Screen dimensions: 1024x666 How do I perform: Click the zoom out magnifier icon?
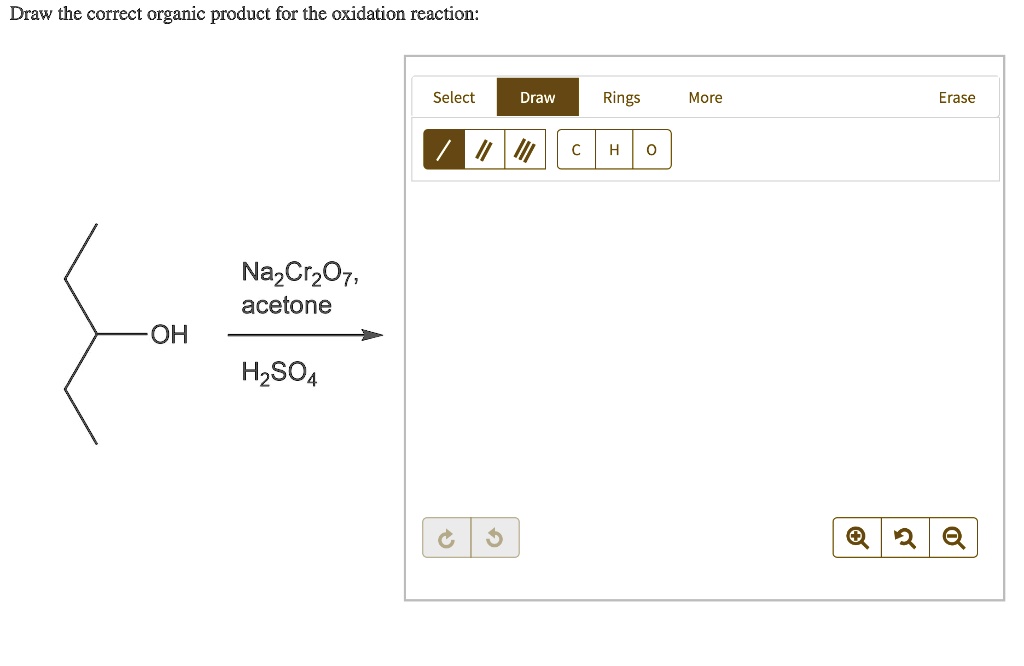click(953, 537)
